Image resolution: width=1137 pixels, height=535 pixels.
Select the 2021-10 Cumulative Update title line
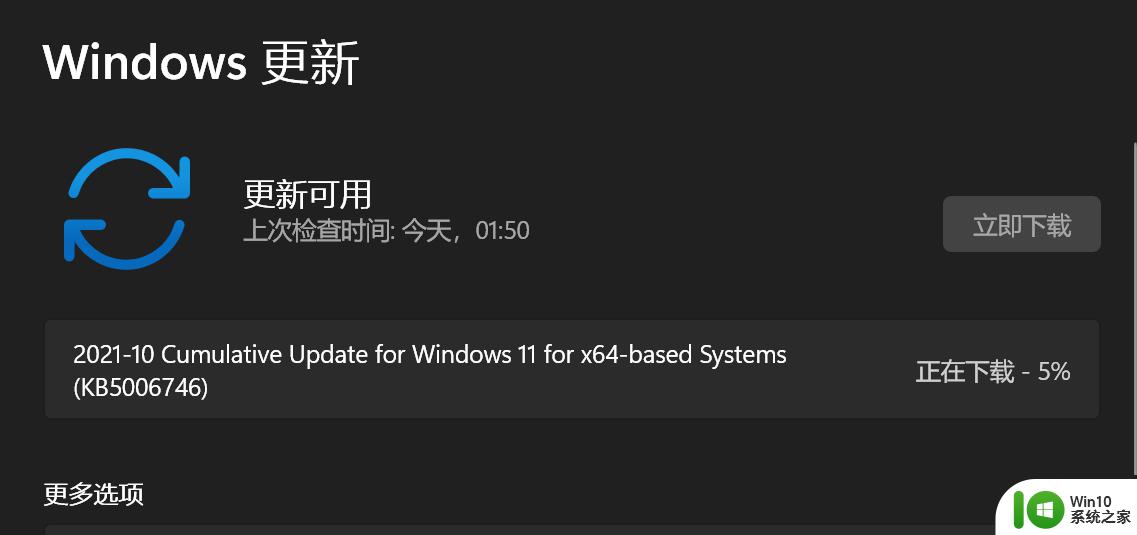(x=430, y=355)
